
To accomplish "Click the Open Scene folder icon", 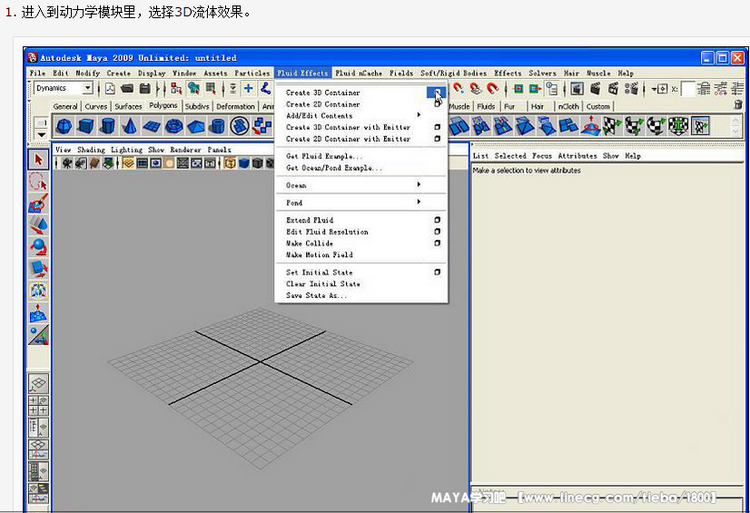I will point(127,88).
